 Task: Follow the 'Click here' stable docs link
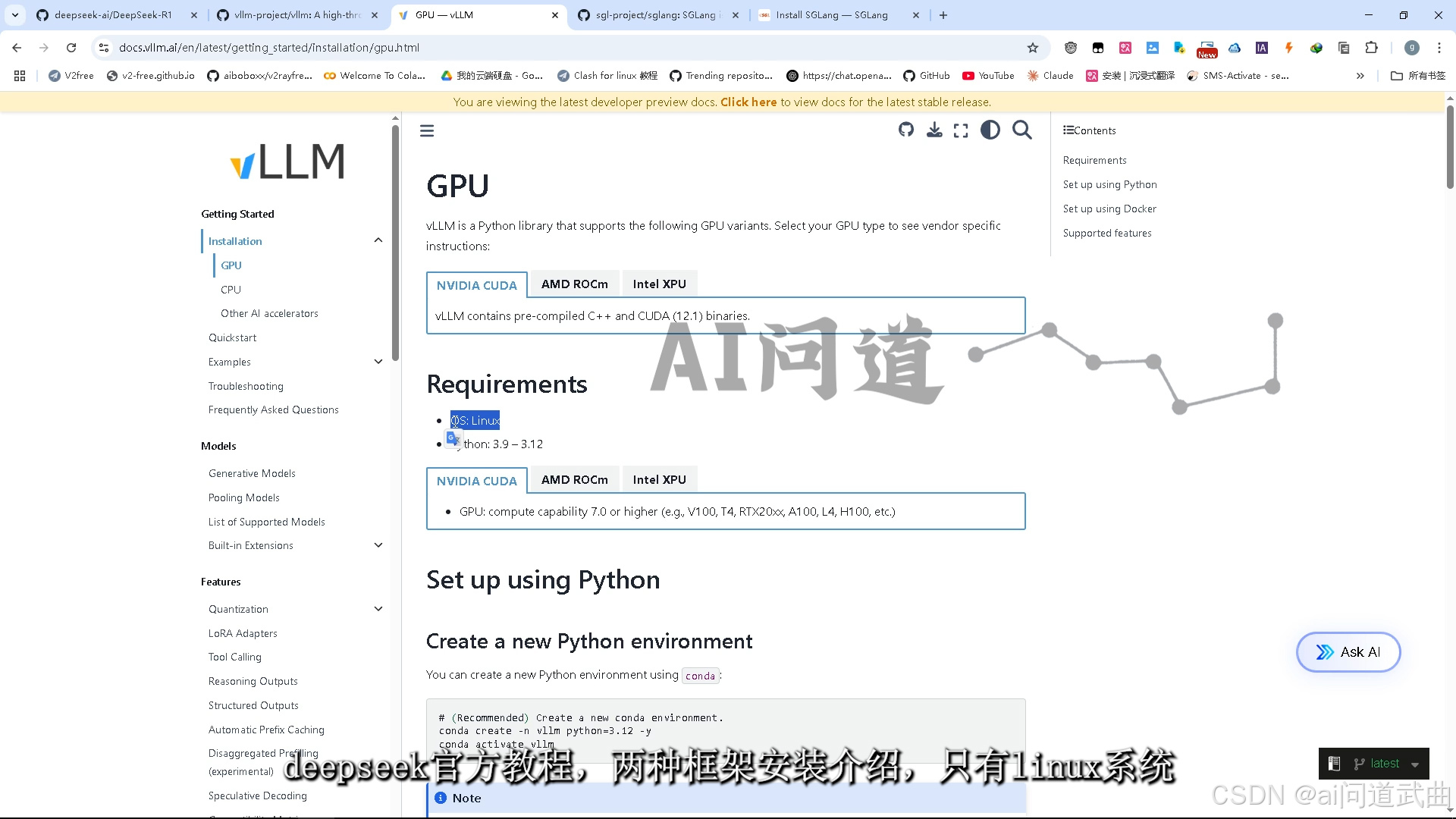pyautogui.click(x=748, y=102)
